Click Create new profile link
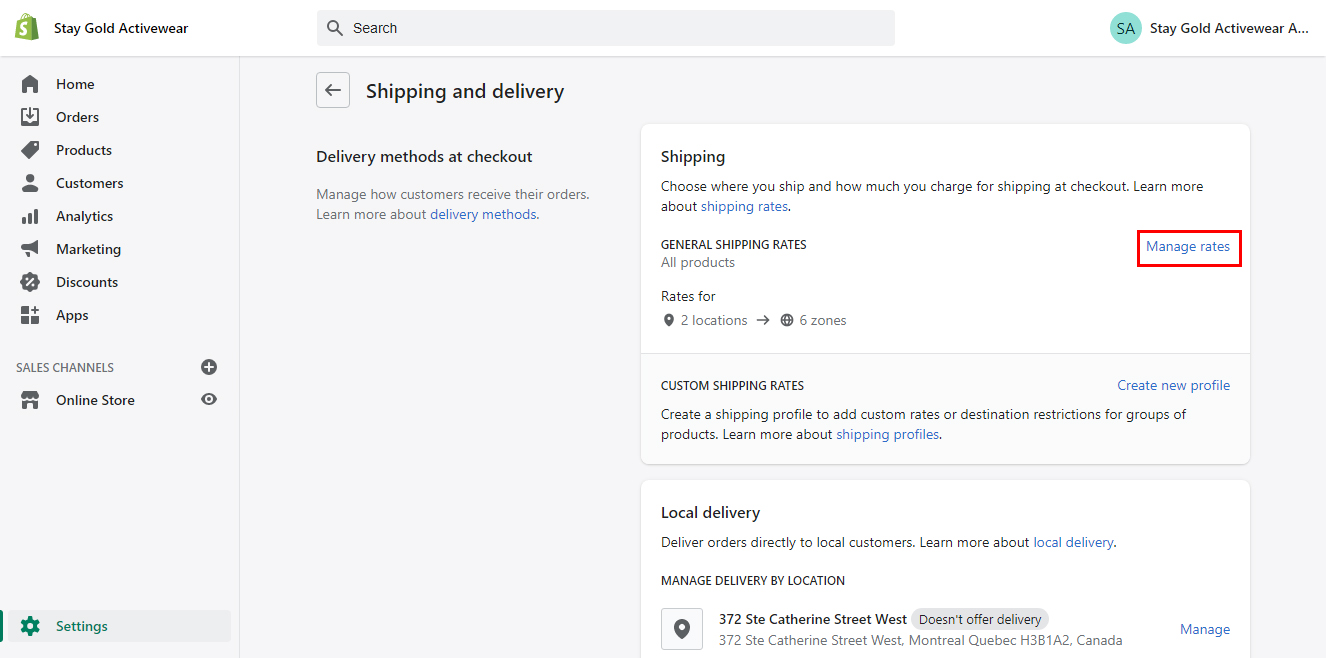Screen dimensions: 1326x658 1174,385
